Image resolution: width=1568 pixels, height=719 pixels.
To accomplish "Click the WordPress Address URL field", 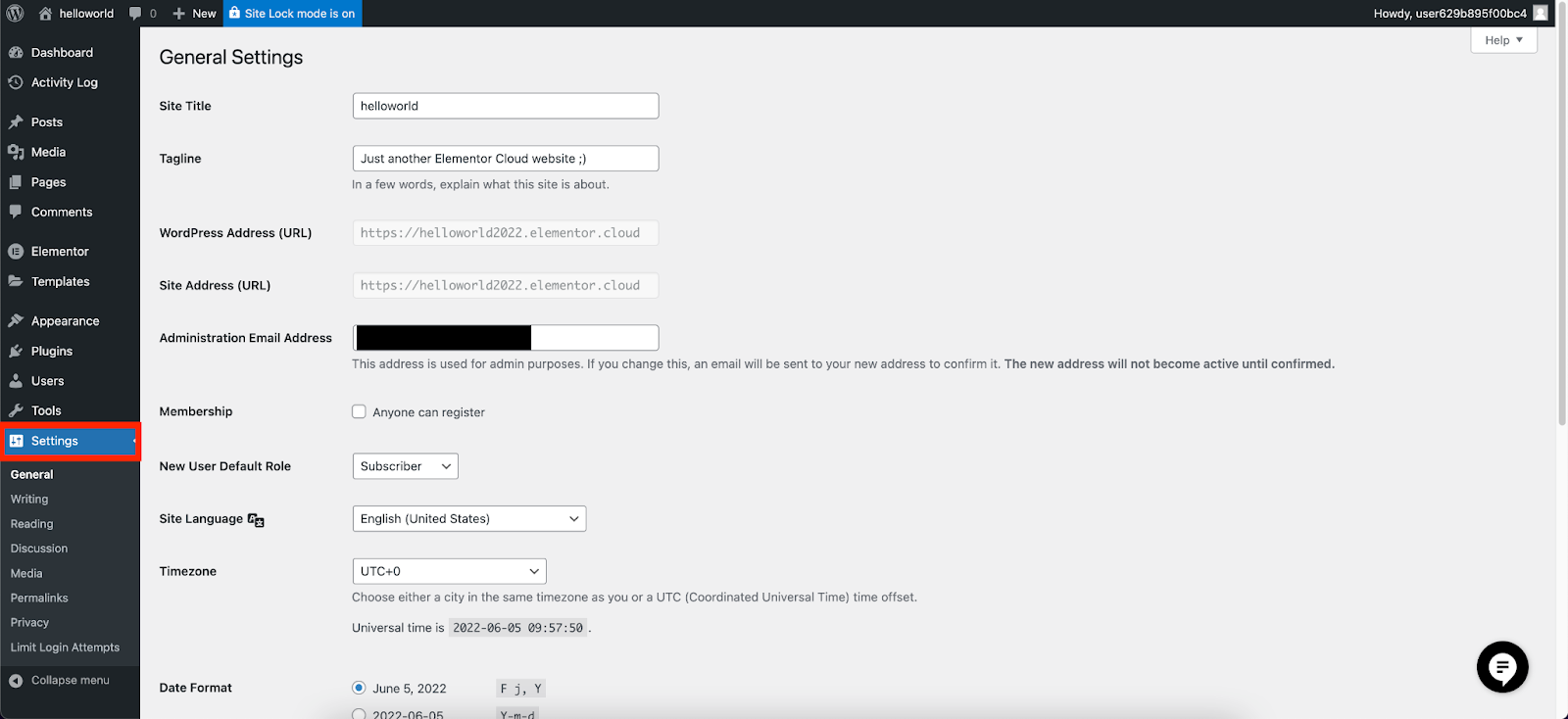I will [506, 232].
